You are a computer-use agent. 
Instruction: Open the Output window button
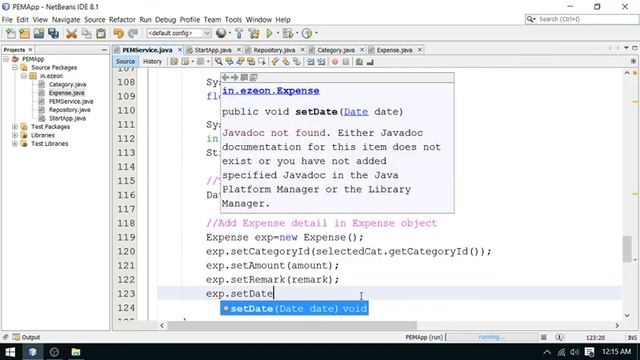click(26, 337)
